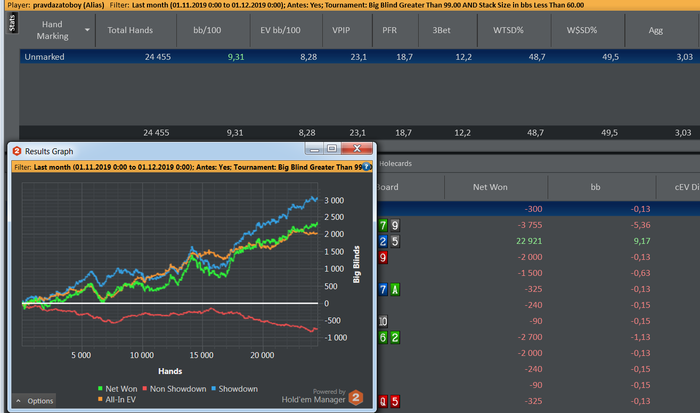700x413 pixels.
Task: Click 48,7 WTSD% value in Unmarked row
Action: tap(537, 57)
